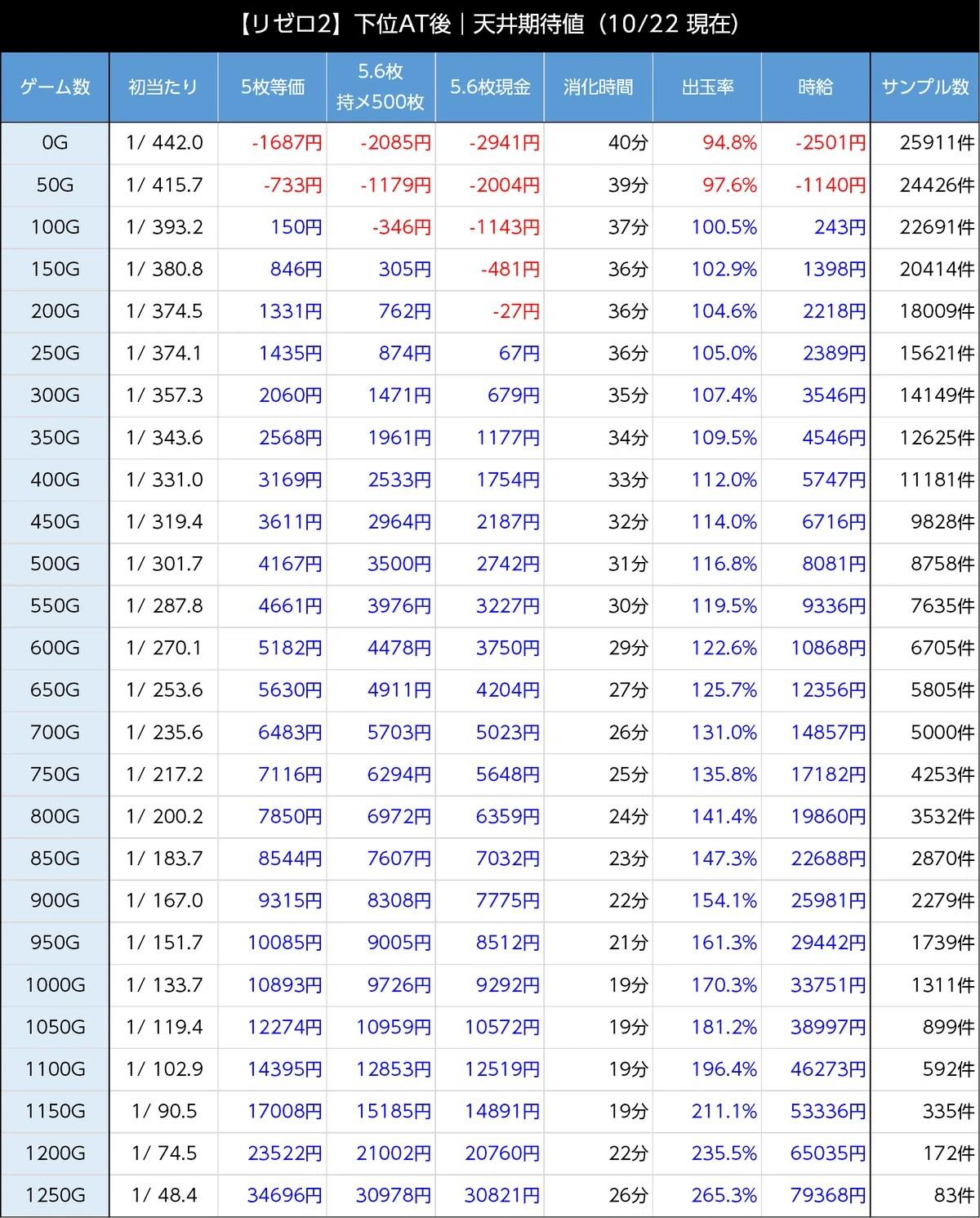Click the 196.4% payout cell

click(707, 1069)
